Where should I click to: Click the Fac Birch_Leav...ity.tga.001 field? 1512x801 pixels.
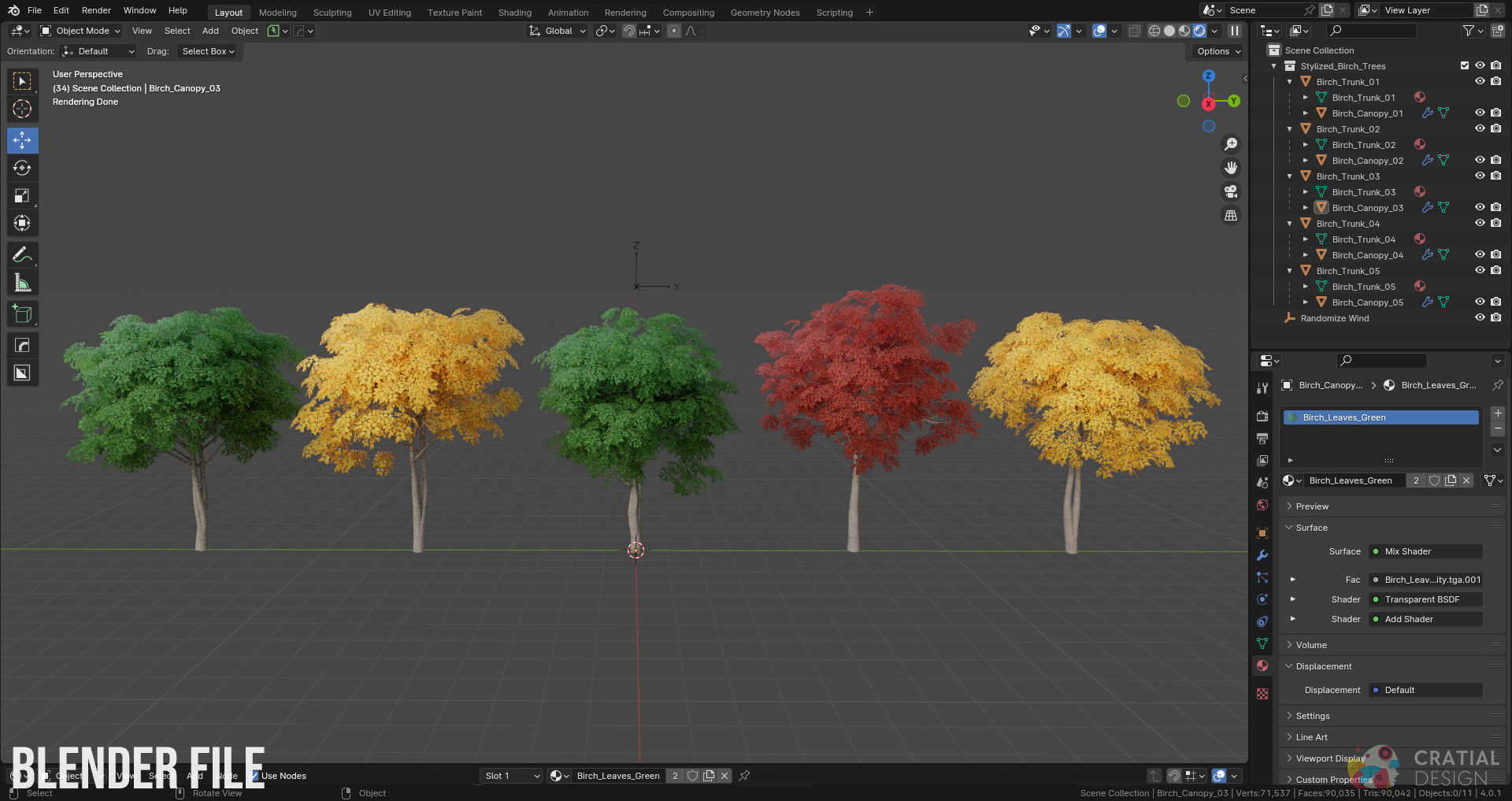[x=1425, y=580]
